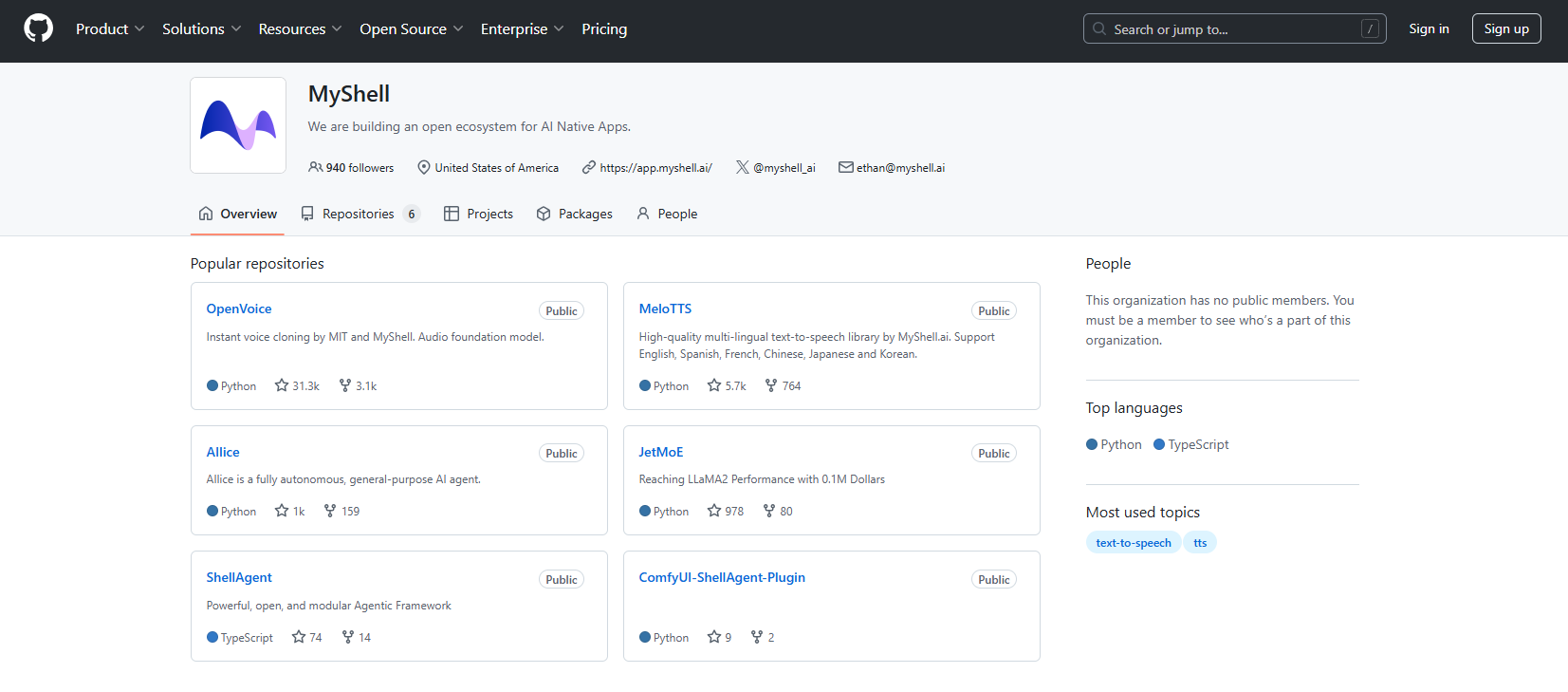Open the Resources dropdown
The width and height of the screenshot is (1568, 692).
pyautogui.click(x=300, y=28)
